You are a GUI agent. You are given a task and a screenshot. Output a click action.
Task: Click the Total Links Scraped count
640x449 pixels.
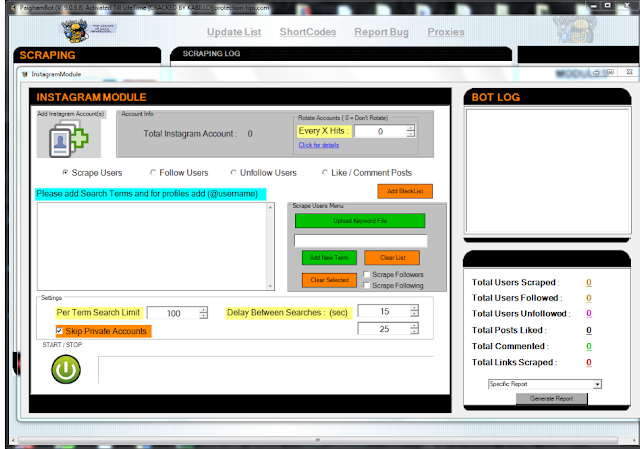[589, 362]
